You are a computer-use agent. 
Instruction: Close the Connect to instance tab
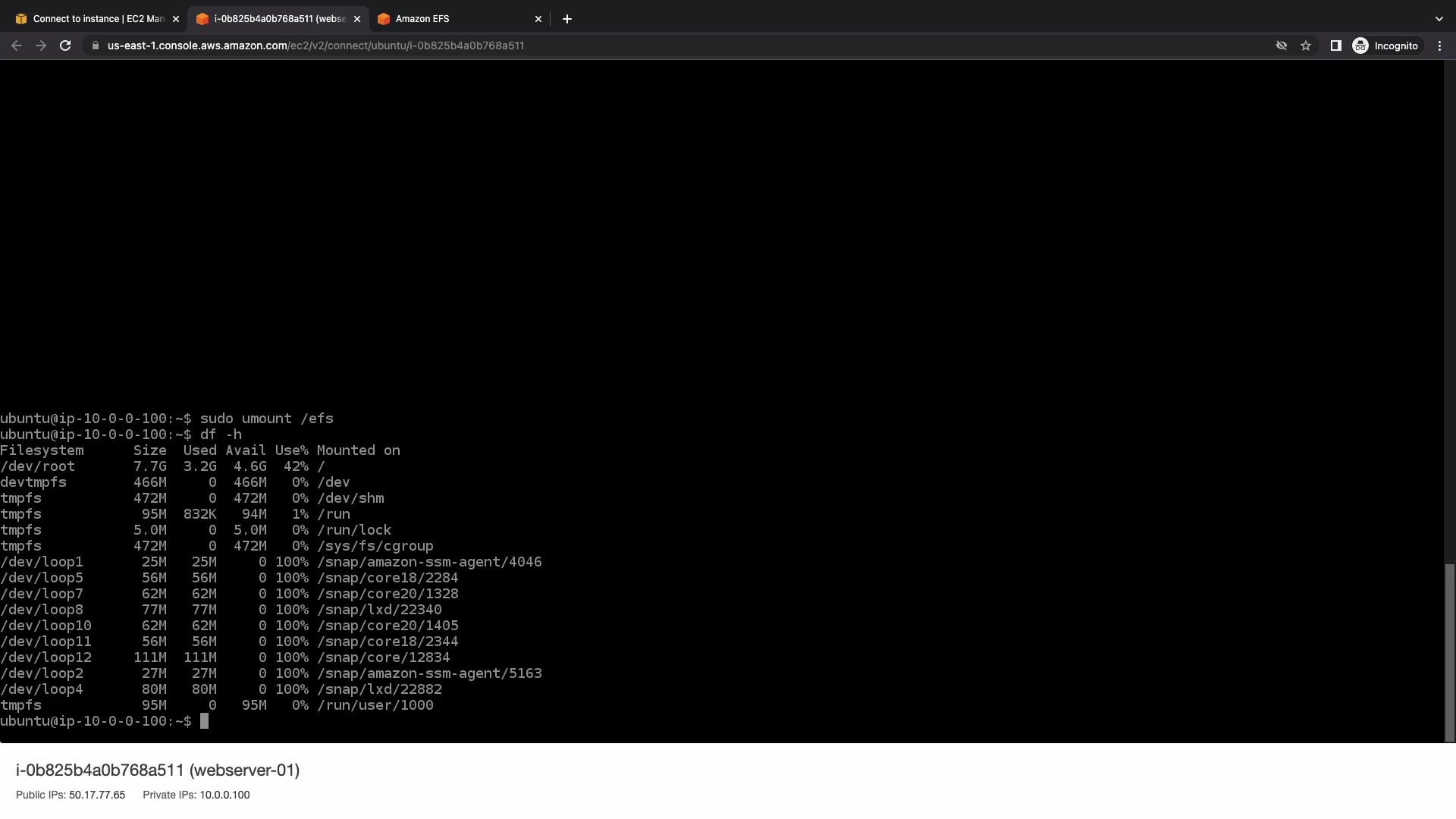[x=176, y=19]
